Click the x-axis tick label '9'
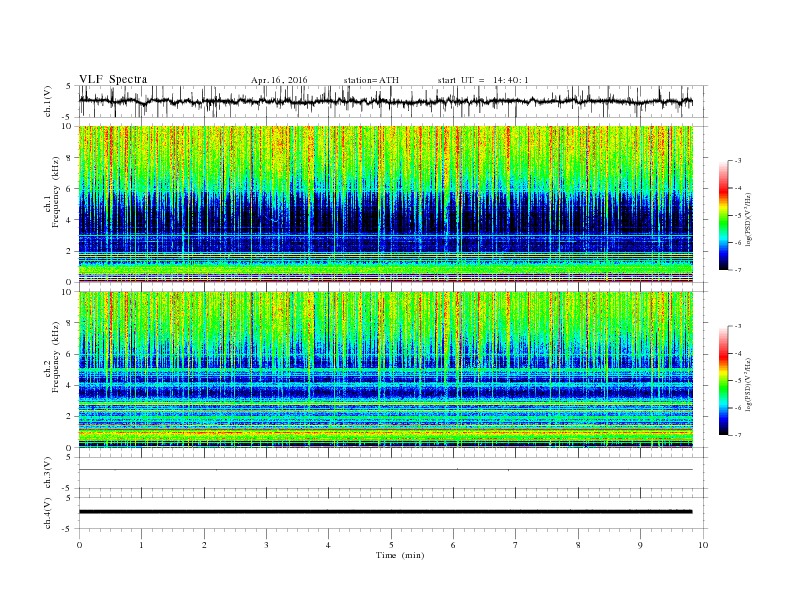Screen dimensions: 792x612 (x=640, y=545)
